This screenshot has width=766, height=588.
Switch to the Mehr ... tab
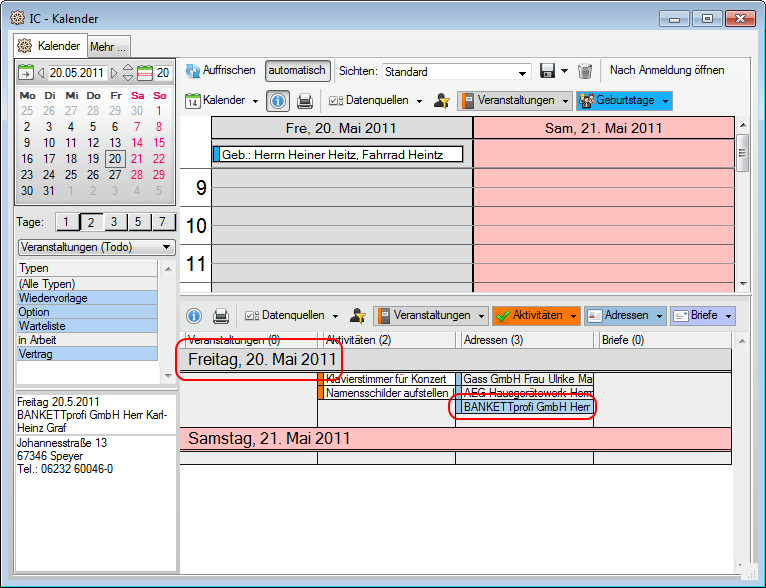tap(108, 46)
